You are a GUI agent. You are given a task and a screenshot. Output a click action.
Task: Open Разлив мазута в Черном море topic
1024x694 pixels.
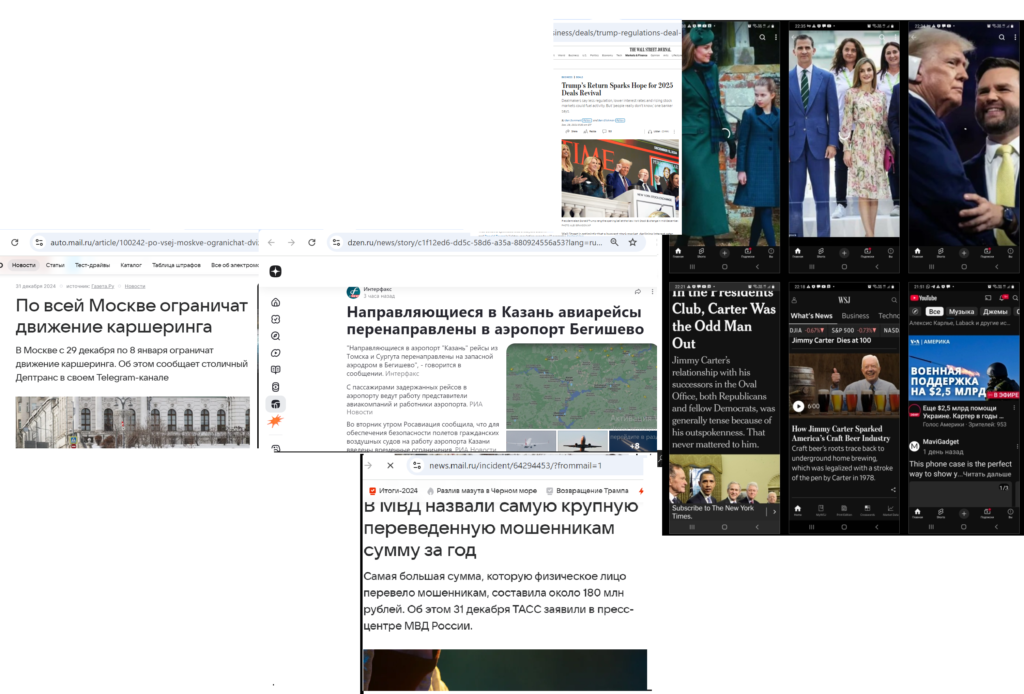[x=482, y=490]
